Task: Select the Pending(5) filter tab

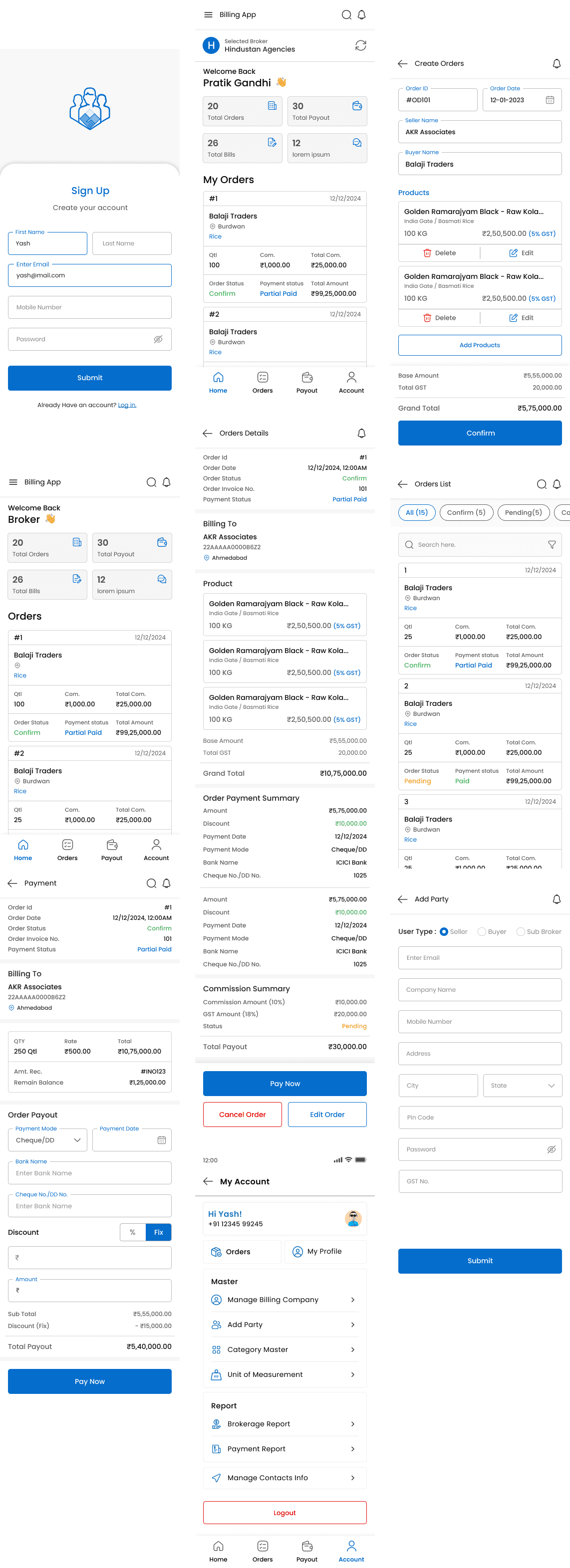Action: pos(524,512)
